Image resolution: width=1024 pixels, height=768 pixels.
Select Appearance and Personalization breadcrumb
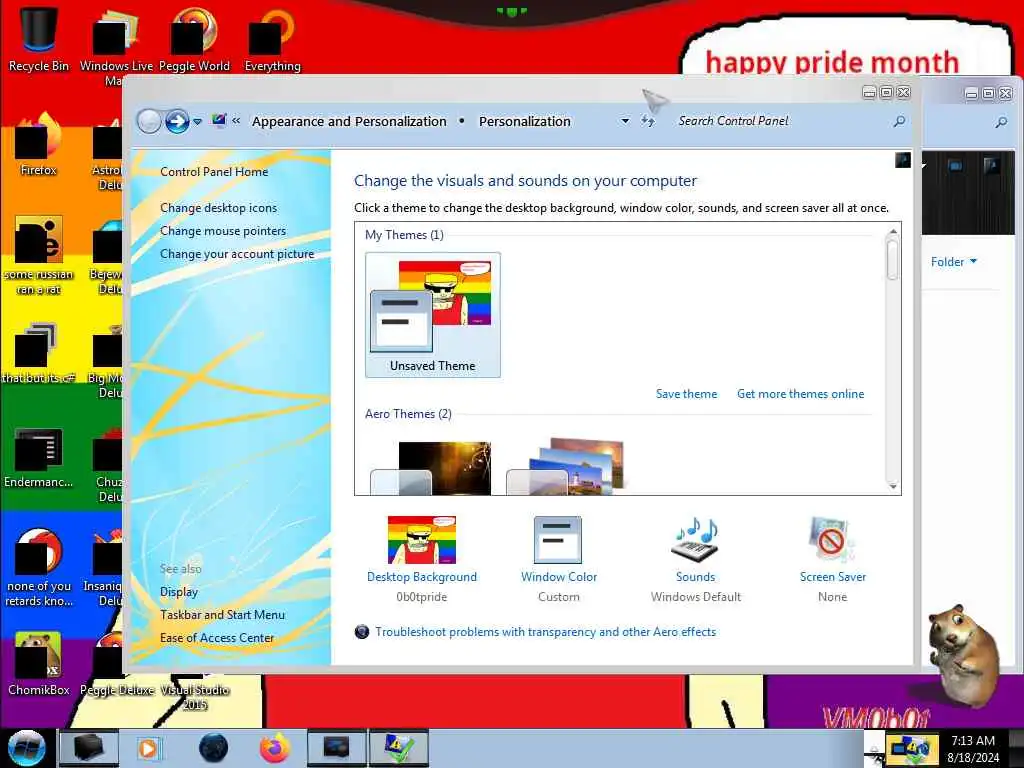(x=349, y=121)
